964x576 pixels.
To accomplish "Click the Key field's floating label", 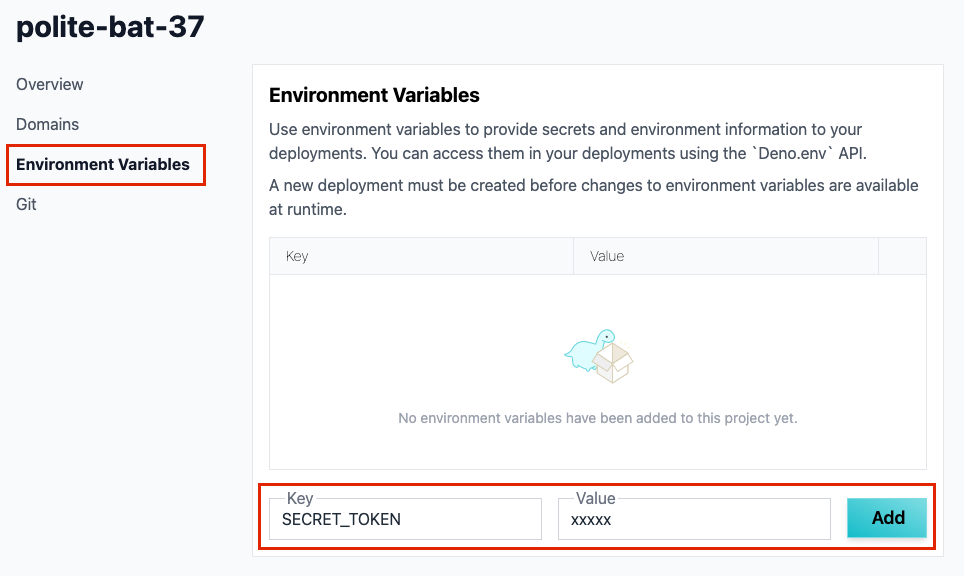I will point(300,498).
